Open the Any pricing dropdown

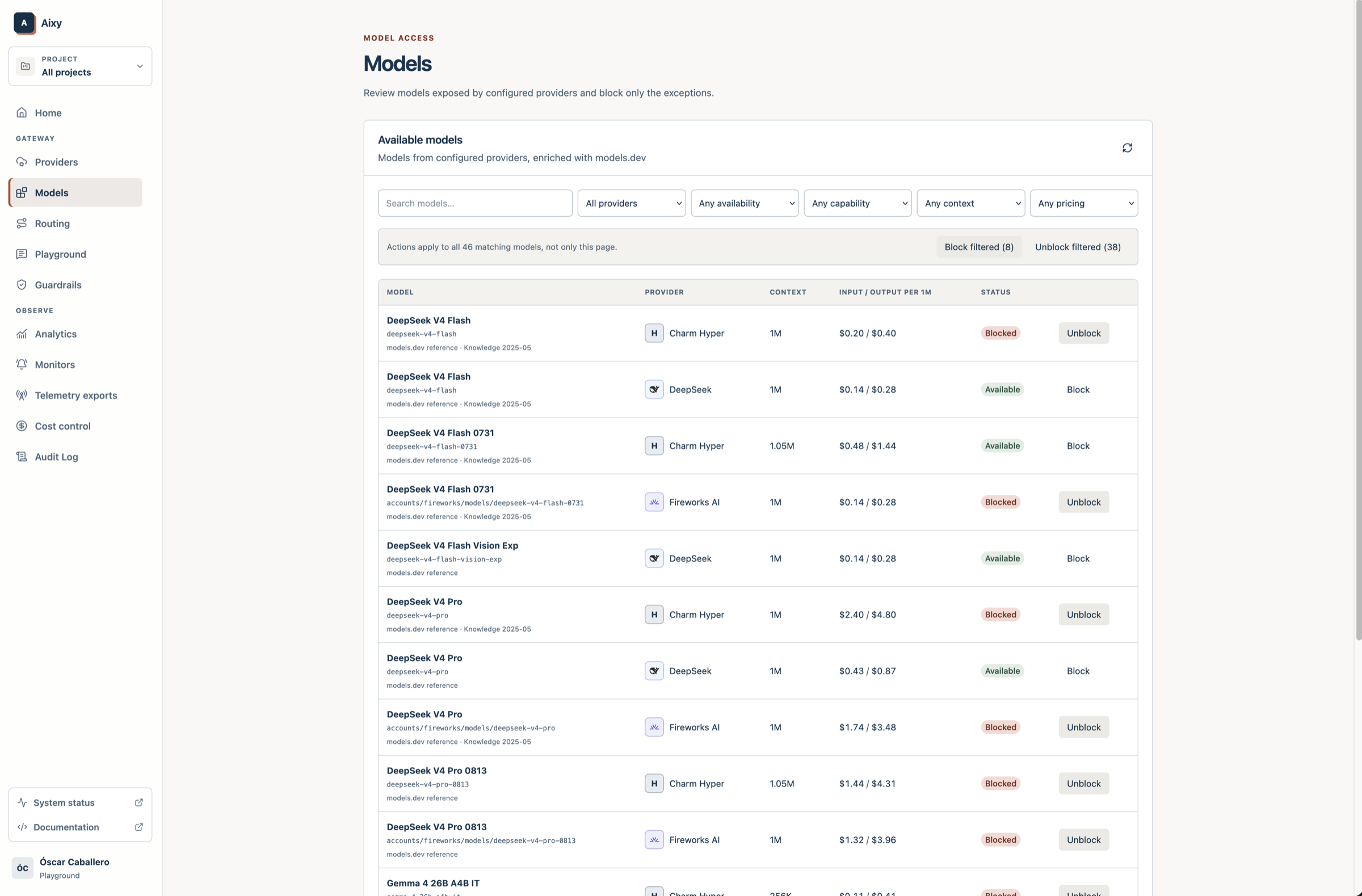pos(1084,203)
